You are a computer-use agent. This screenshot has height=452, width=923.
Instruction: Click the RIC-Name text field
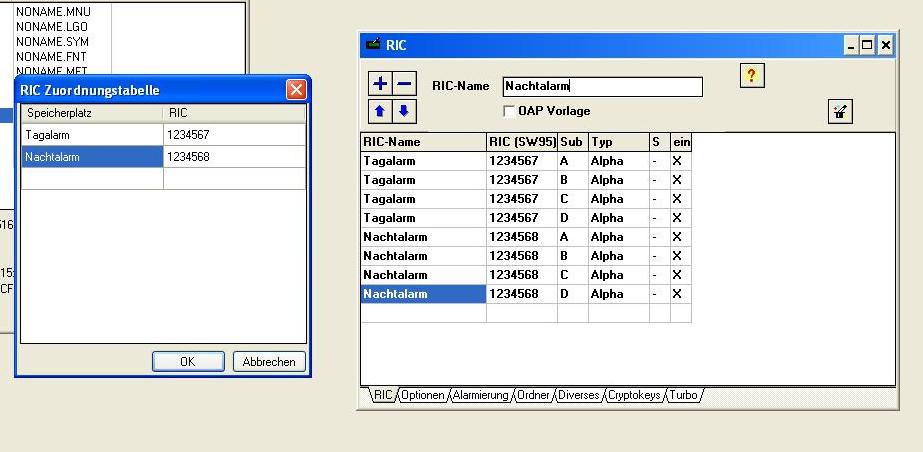pos(602,87)
